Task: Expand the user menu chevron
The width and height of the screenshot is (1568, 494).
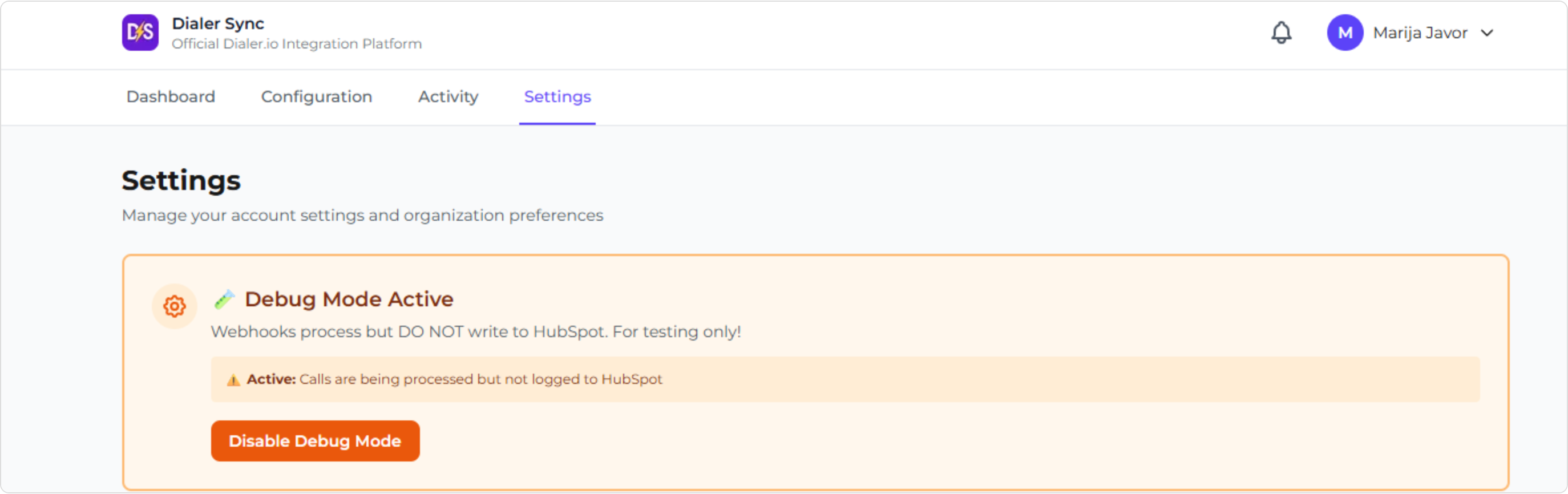Action: [x=1487, y=33]
